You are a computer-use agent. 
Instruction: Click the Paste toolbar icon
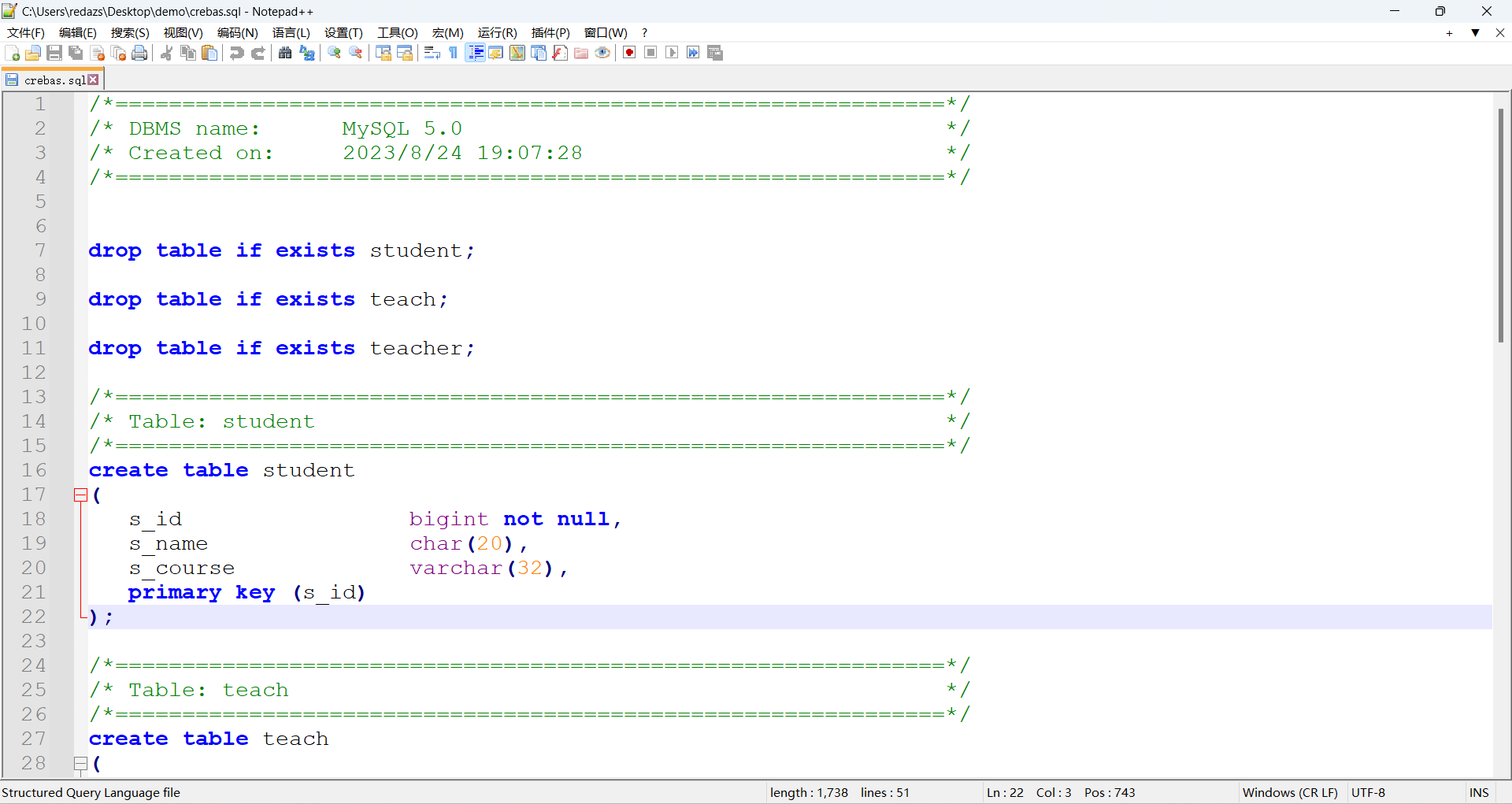209,53
